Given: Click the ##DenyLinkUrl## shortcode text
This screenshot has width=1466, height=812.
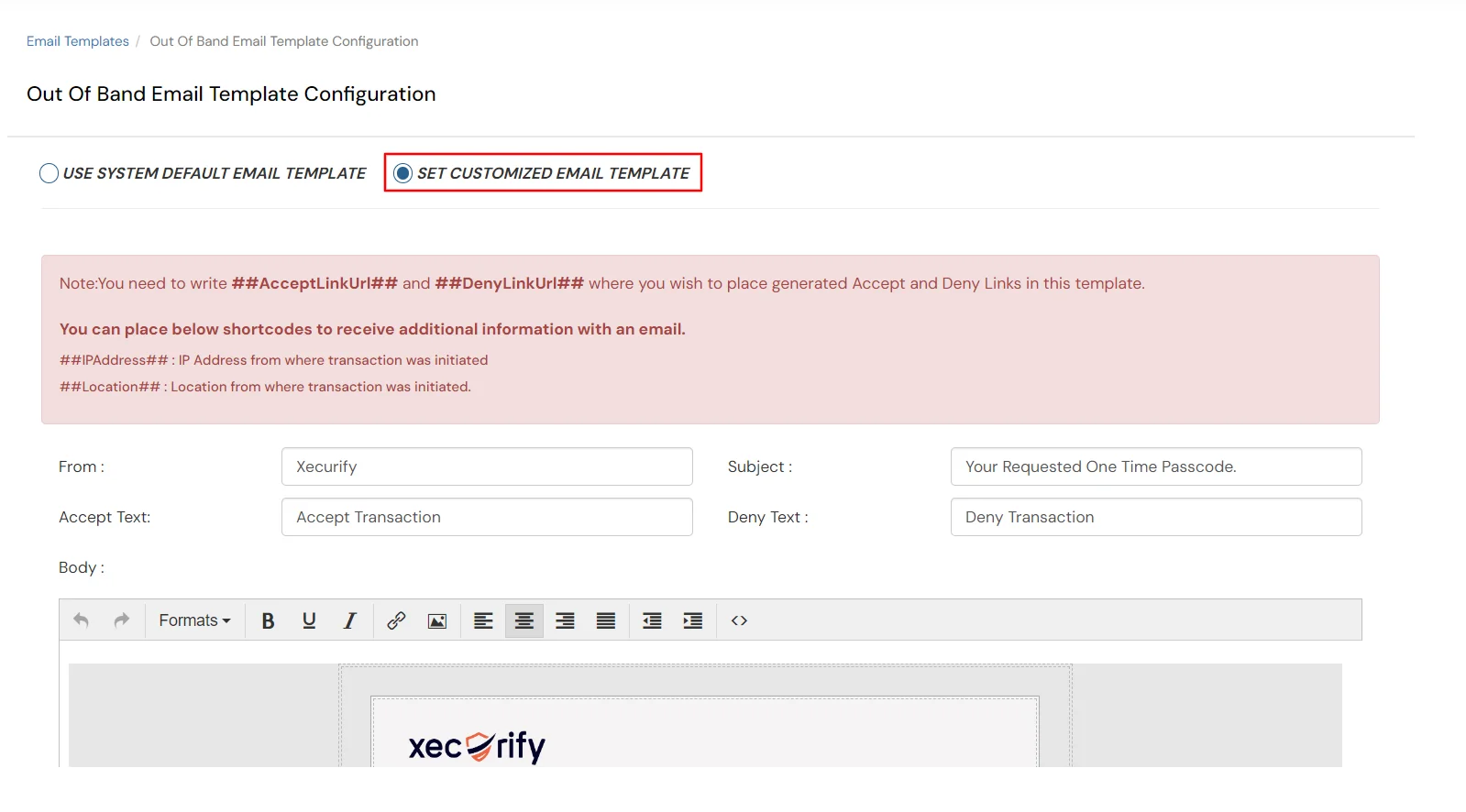Looking at the screenshot, I should [x=509, y=283].
